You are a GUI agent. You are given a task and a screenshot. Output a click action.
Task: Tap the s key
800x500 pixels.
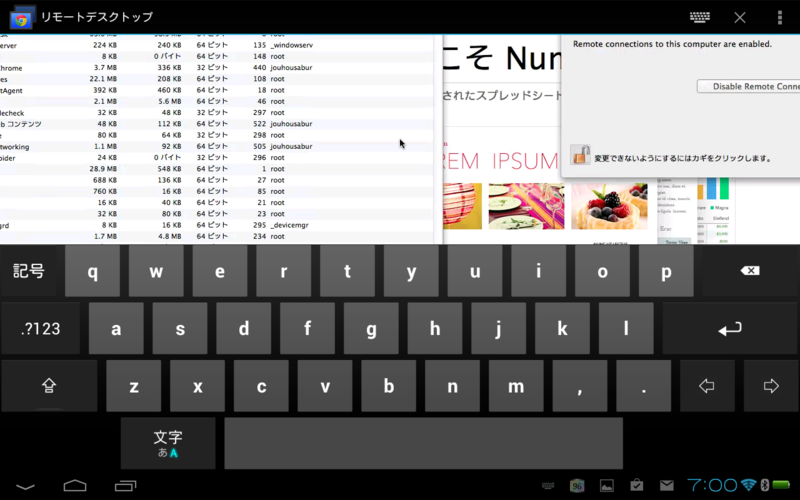click(180, 329)
